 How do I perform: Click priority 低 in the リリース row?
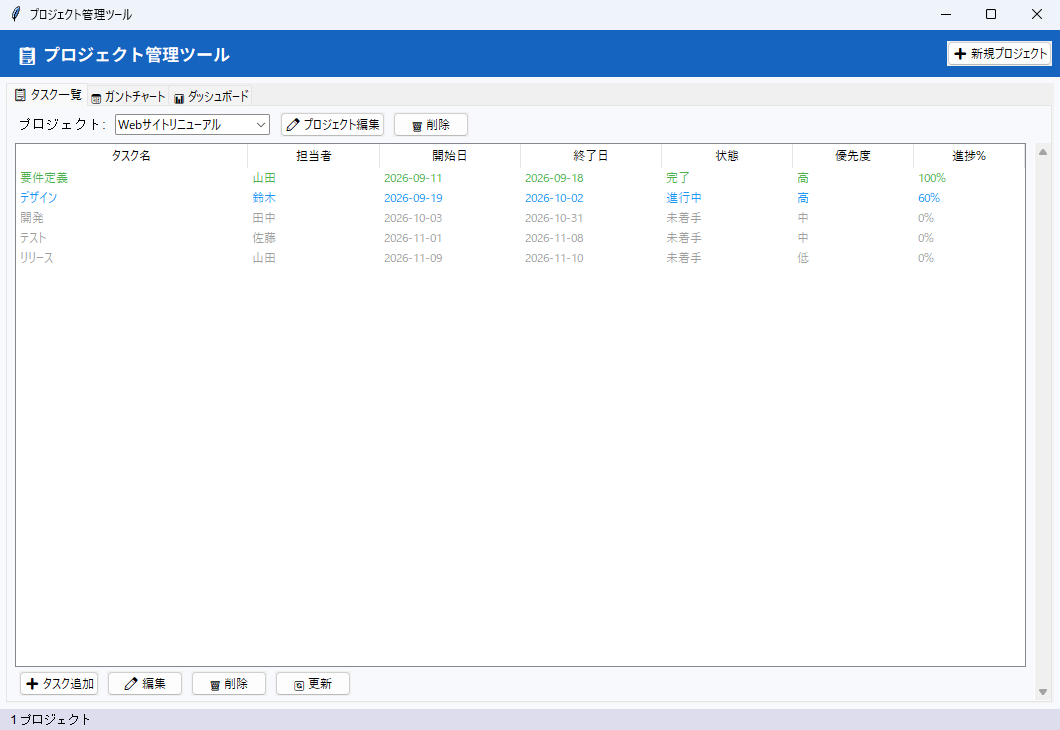coord(802,258)
